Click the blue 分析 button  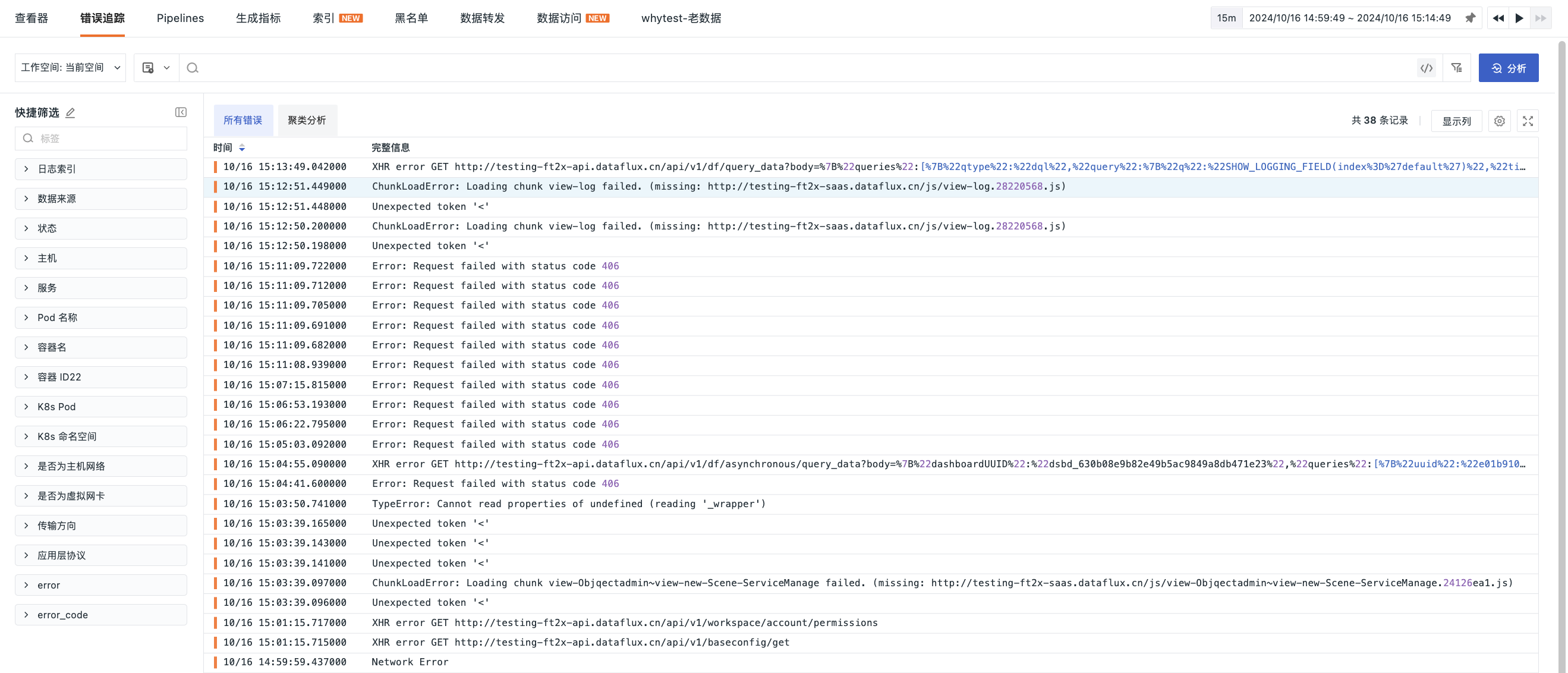pyautogui.click(x=1508, y=68)
